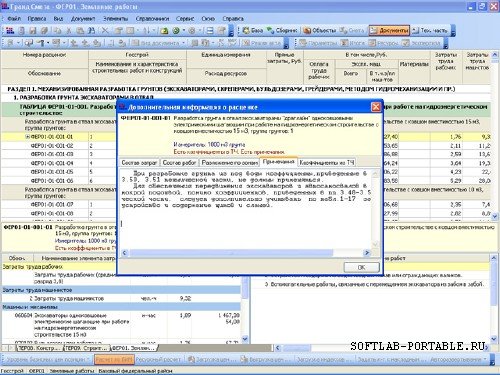Click the help question-mark icon in second toolbar

(41, 43)
